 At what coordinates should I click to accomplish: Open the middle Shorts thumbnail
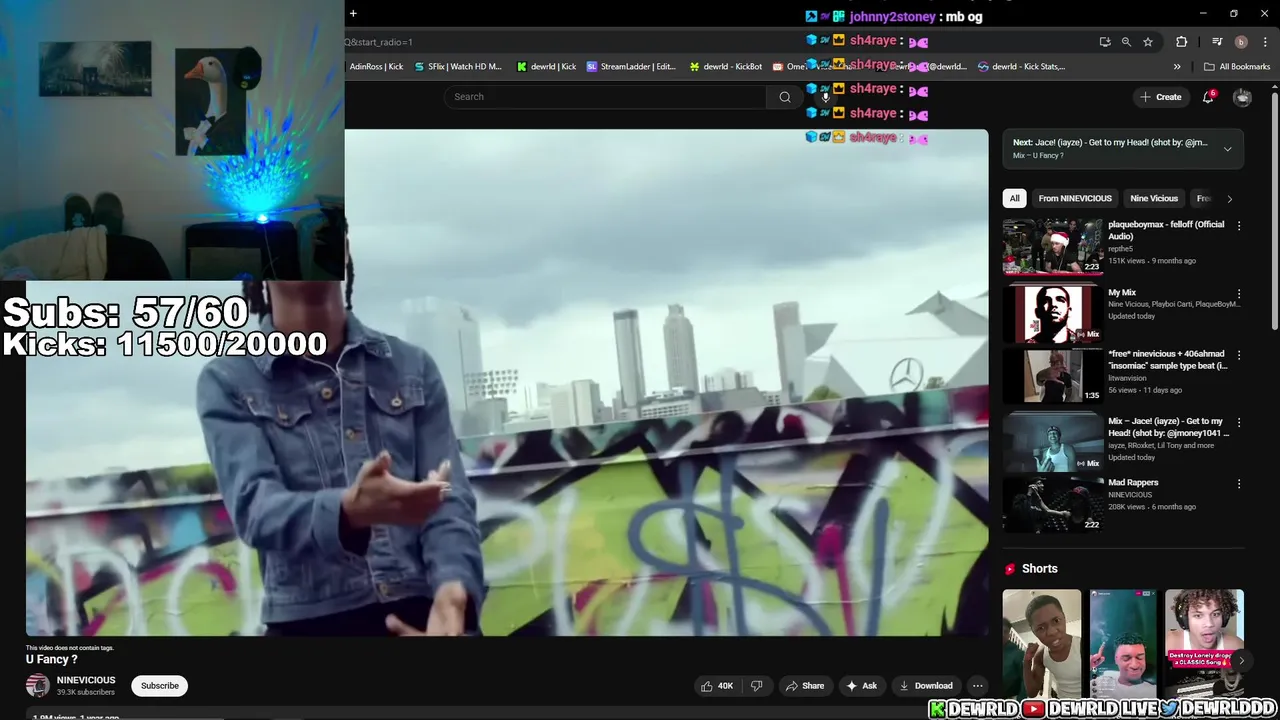(x=1123, y=644)
